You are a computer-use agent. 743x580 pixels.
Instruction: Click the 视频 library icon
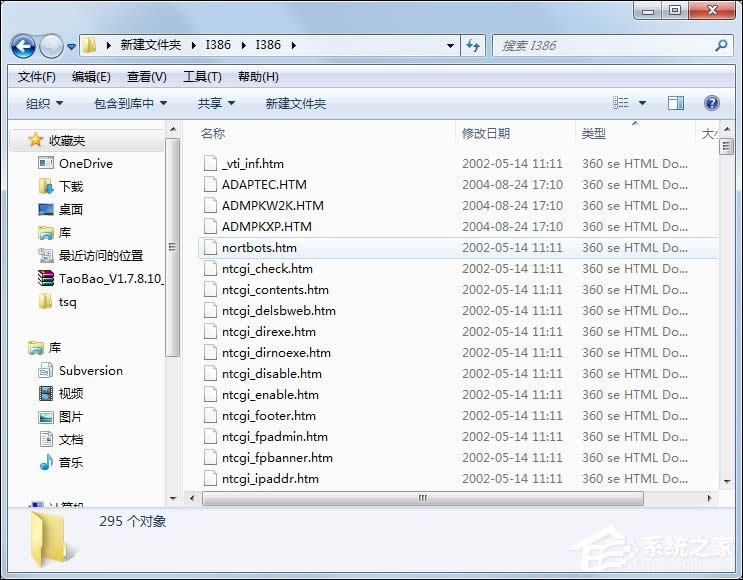pyautogui.click(x=46, y=393)
